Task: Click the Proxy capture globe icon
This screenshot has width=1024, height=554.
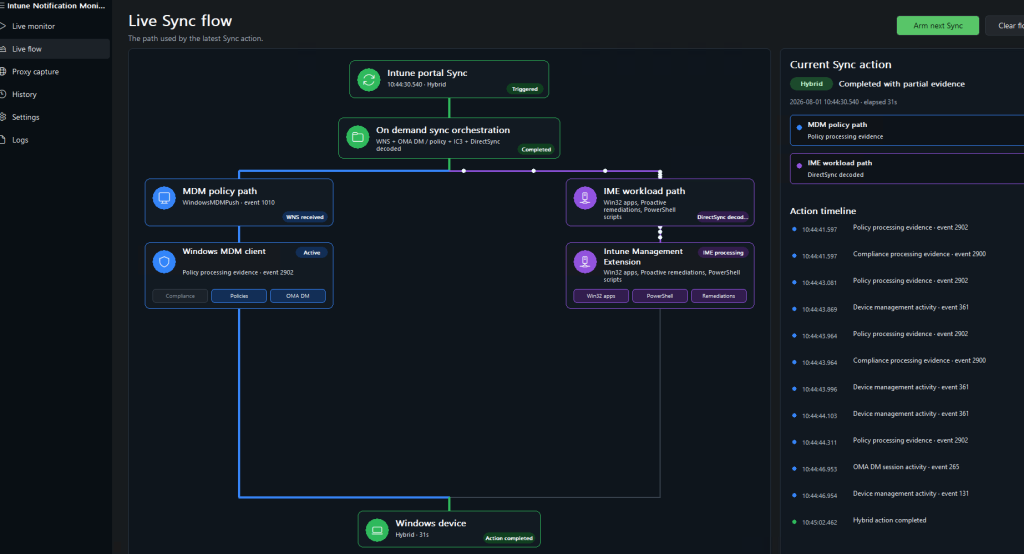Action: (3, 71)
